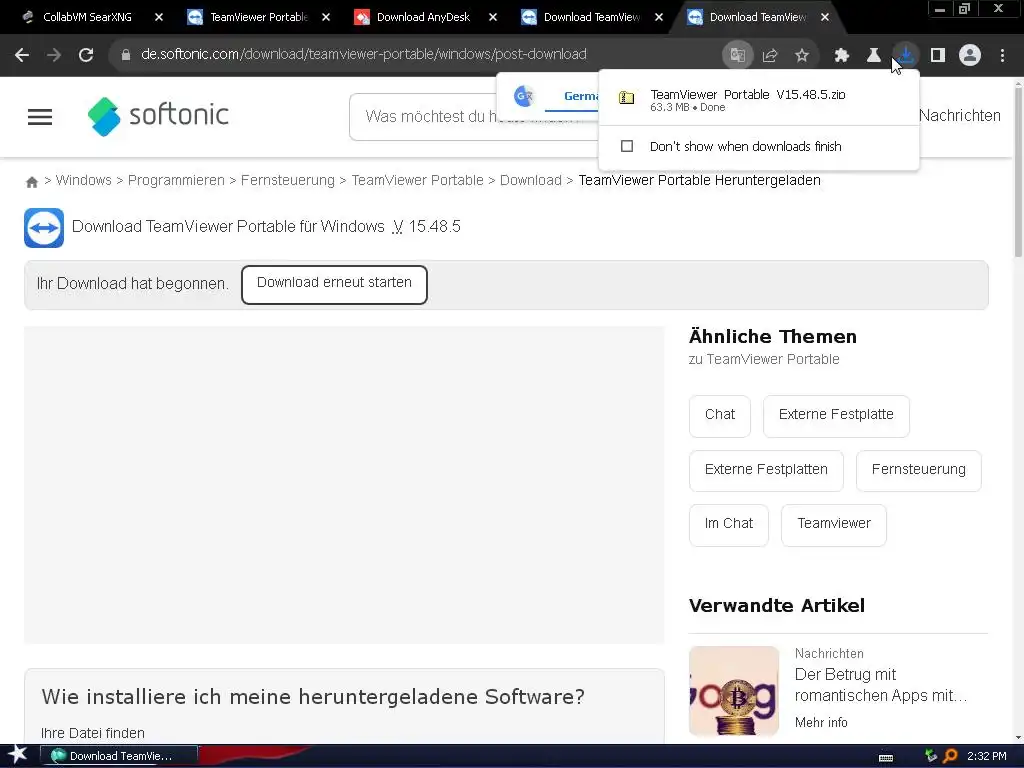Viewport: 1024px width, 768px height.
Task: Open Fernsteuerung breadcrumb link
Action: [287, 180]
